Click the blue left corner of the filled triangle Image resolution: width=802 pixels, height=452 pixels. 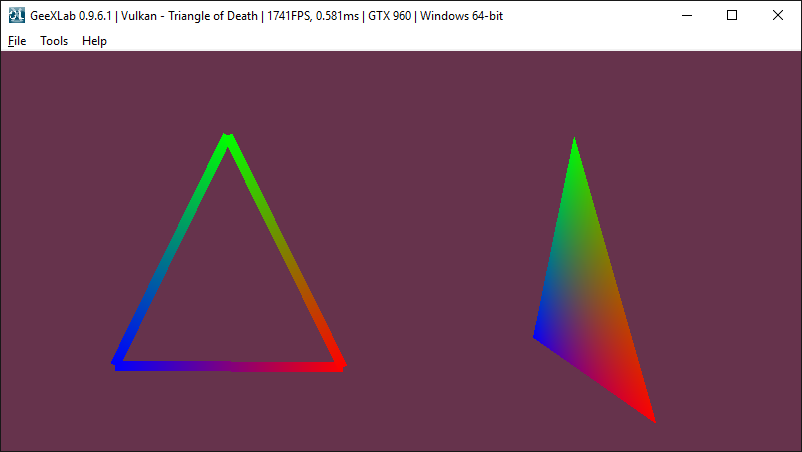[538, 334]
